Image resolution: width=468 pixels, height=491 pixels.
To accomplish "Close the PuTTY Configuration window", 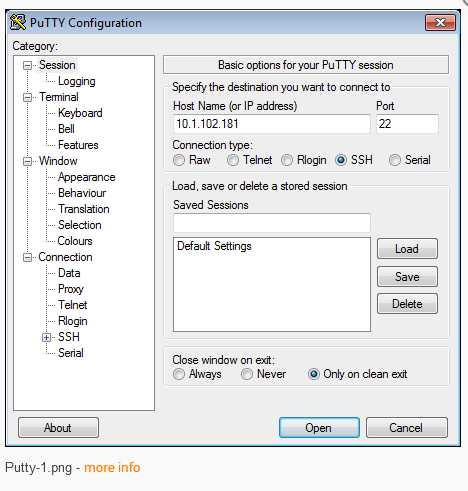I will [440, 23].
